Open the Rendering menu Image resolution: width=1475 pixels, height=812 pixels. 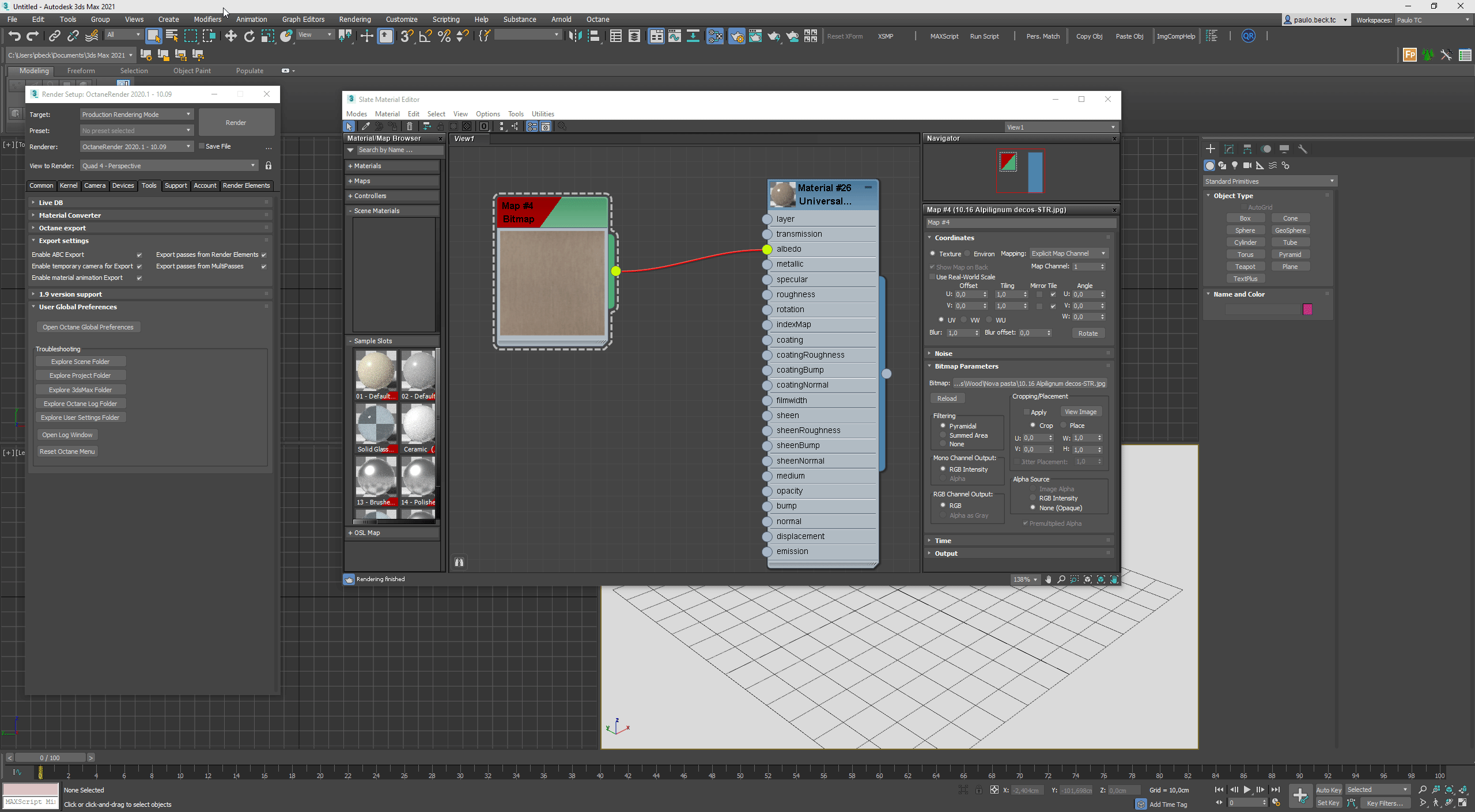[354, 20]
